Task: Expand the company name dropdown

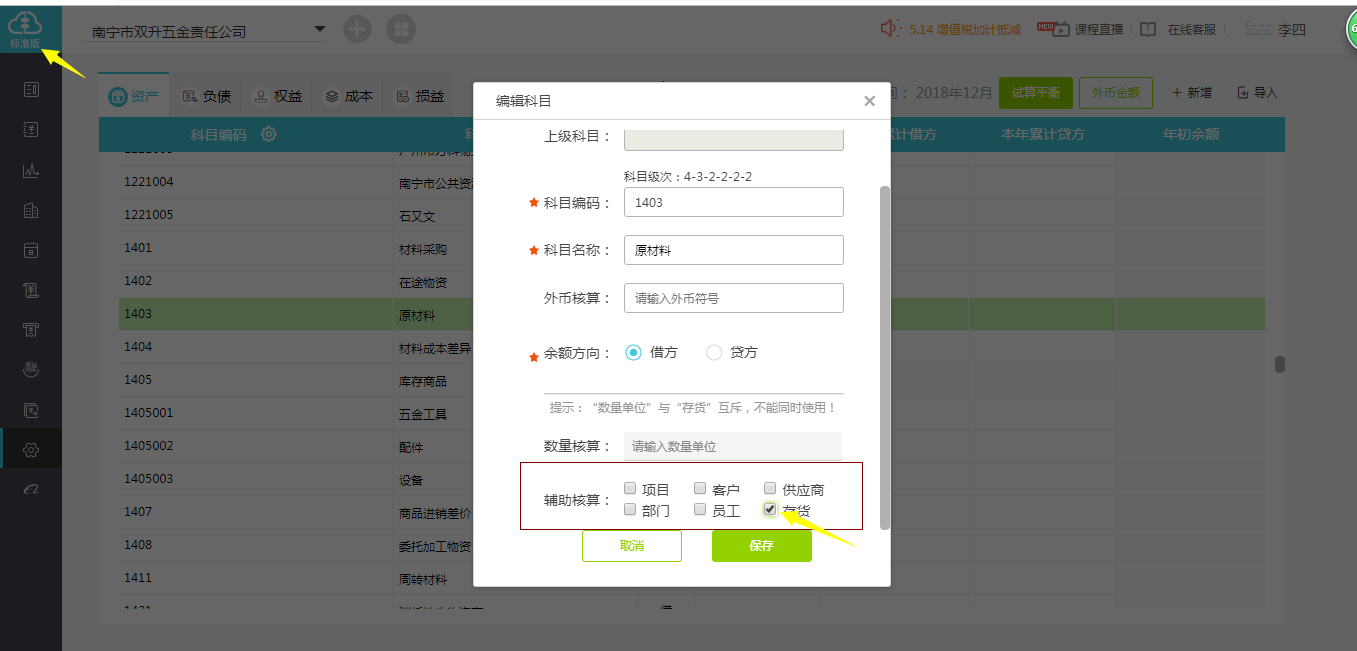Action: click(x=320, y=29)
